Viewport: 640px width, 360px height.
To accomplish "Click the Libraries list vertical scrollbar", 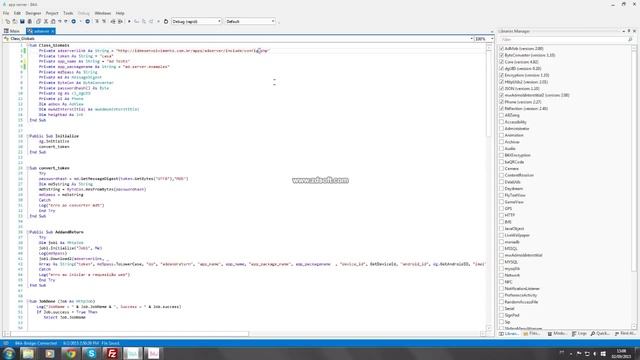I will (x=634, y=187).
